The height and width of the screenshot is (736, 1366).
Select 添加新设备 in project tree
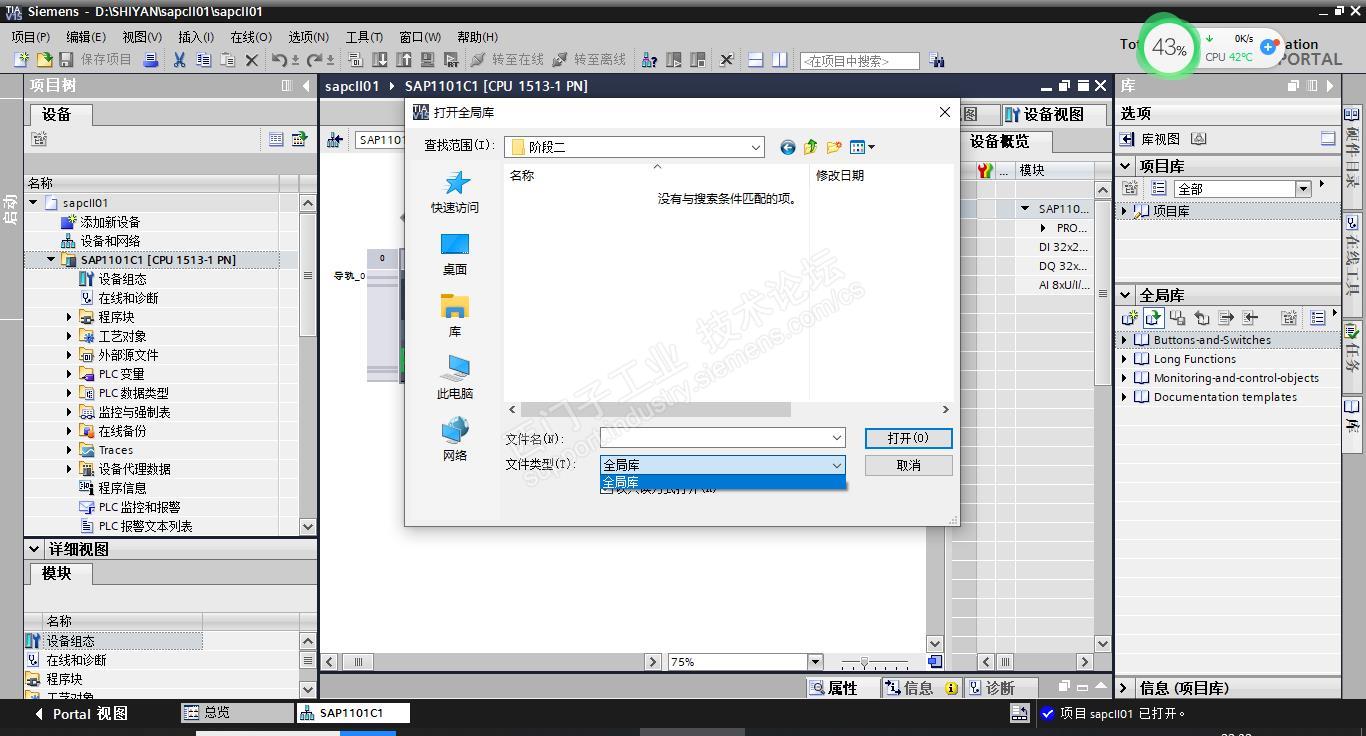point(110,222)
